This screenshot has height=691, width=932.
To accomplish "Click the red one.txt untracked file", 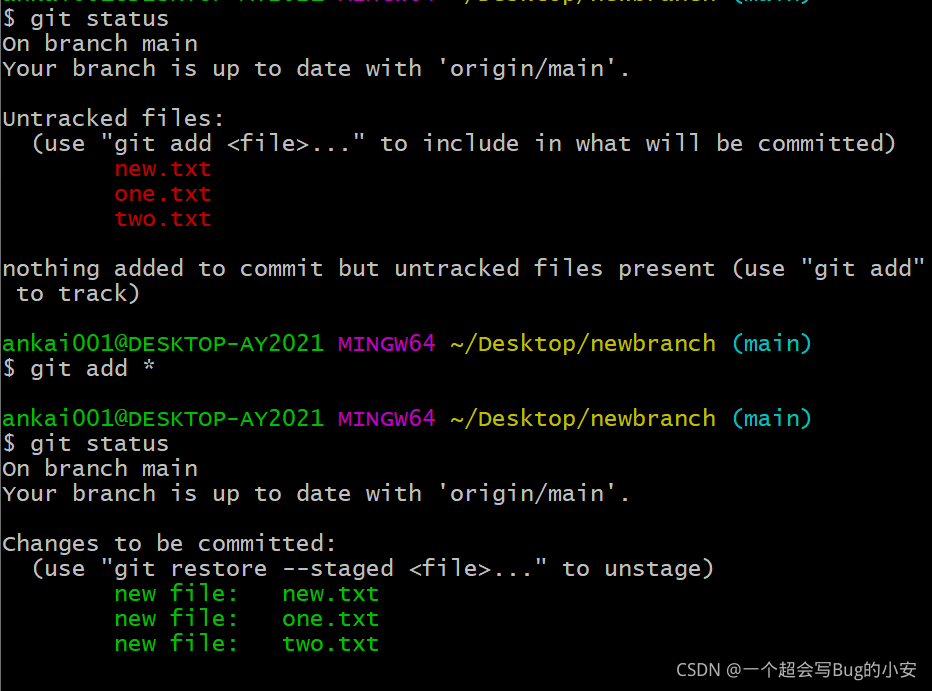I will pyautogui.click(x=163, y=194).
